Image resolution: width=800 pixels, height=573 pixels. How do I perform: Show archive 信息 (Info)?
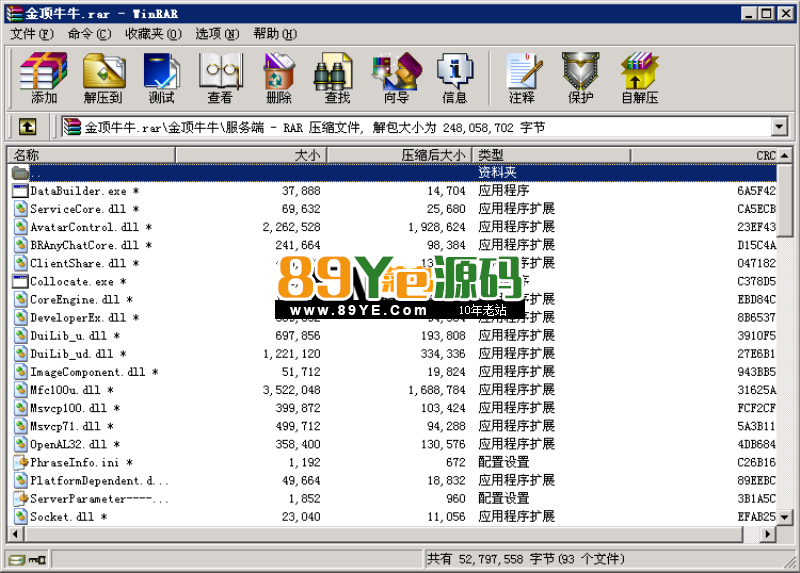click(455, 78)
